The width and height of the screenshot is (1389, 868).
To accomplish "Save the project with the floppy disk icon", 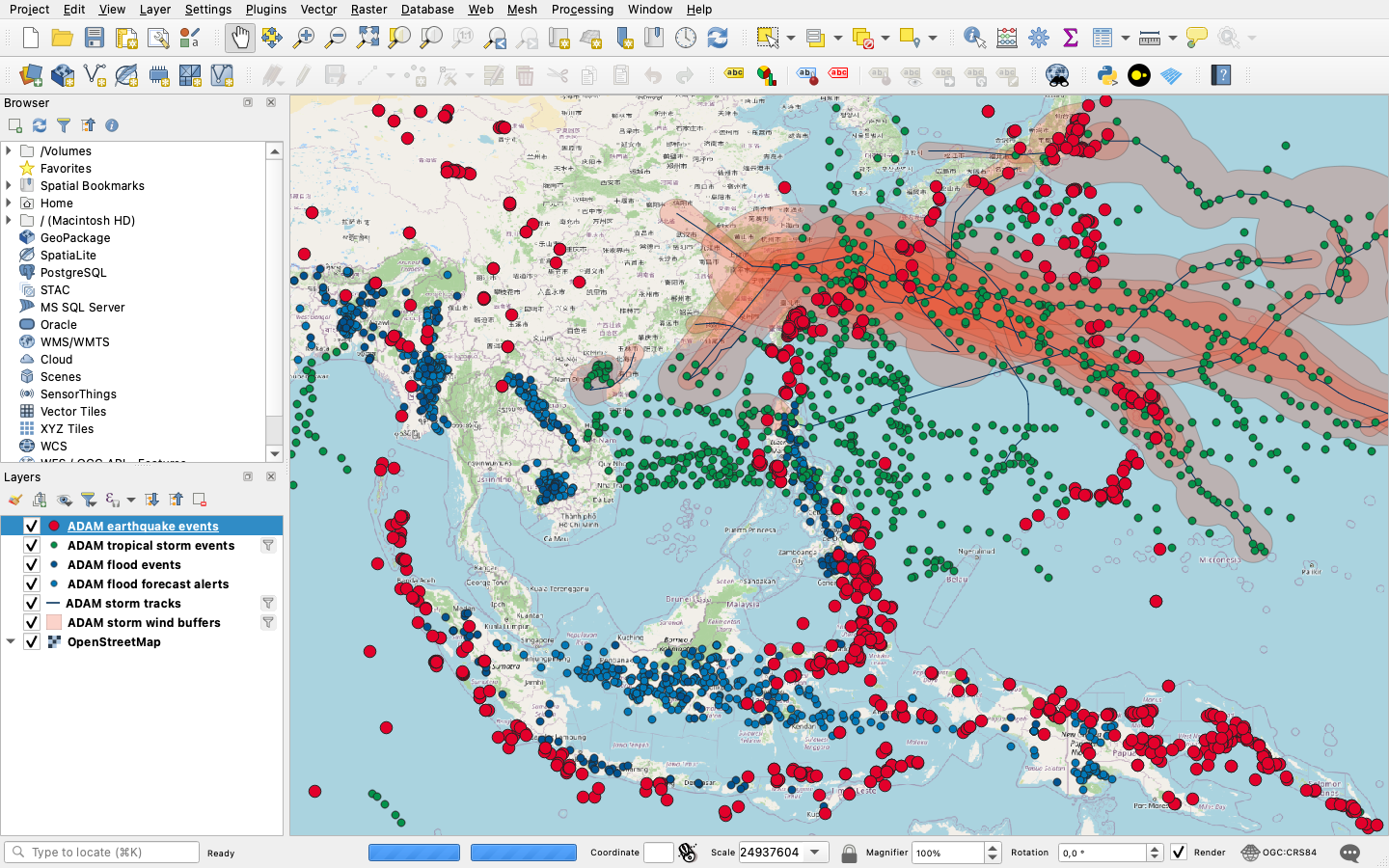I will pos(95,38).
